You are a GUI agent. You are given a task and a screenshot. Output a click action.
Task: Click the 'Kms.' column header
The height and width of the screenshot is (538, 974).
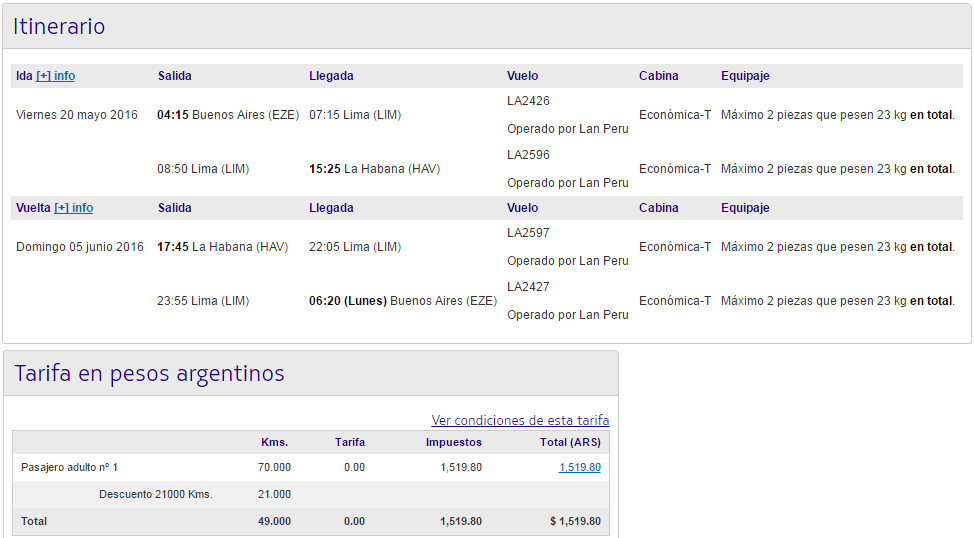(x=275, y=442)
